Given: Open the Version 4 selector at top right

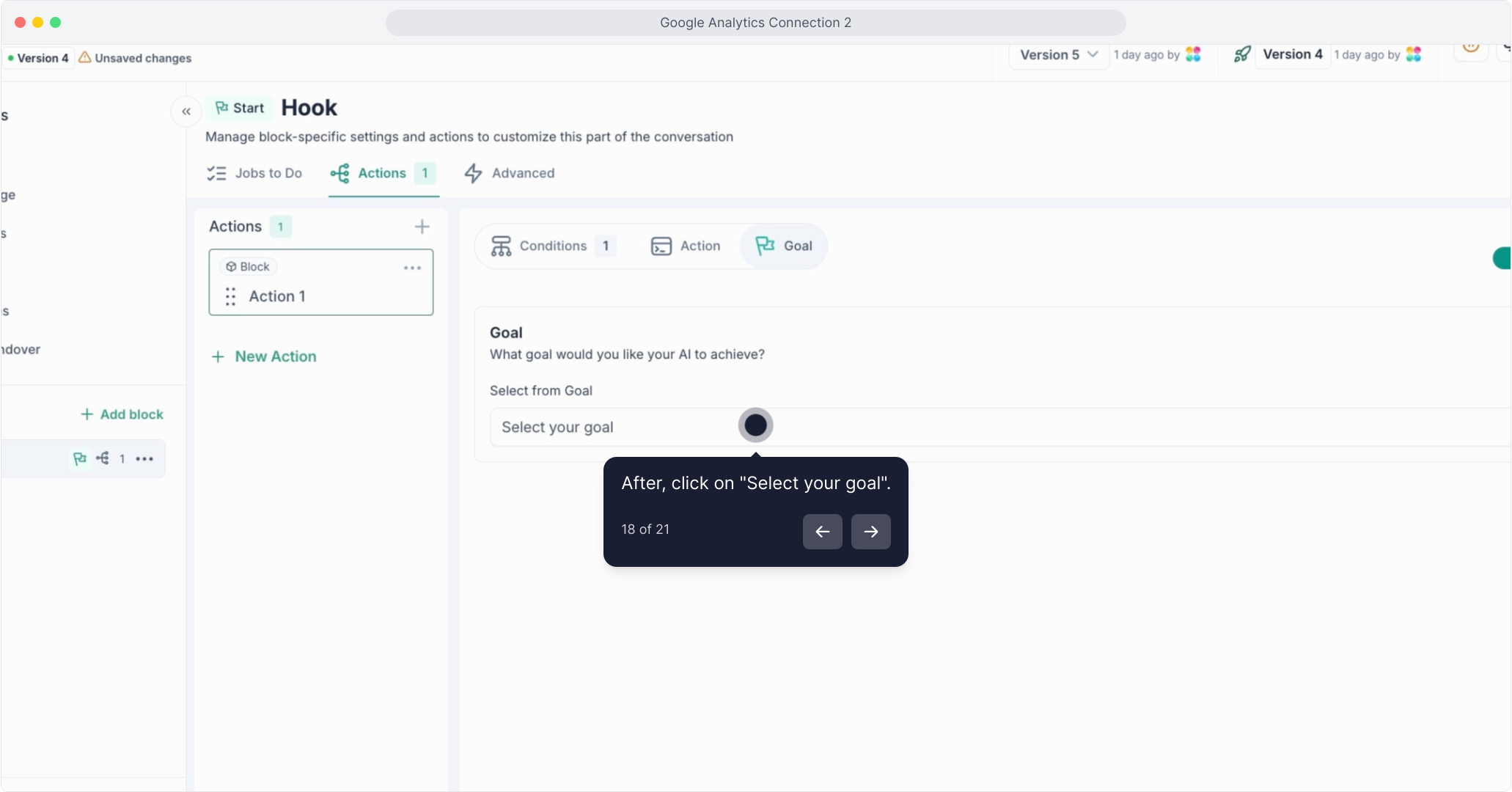Looking at the screenshot, I should click(1292, 54).
